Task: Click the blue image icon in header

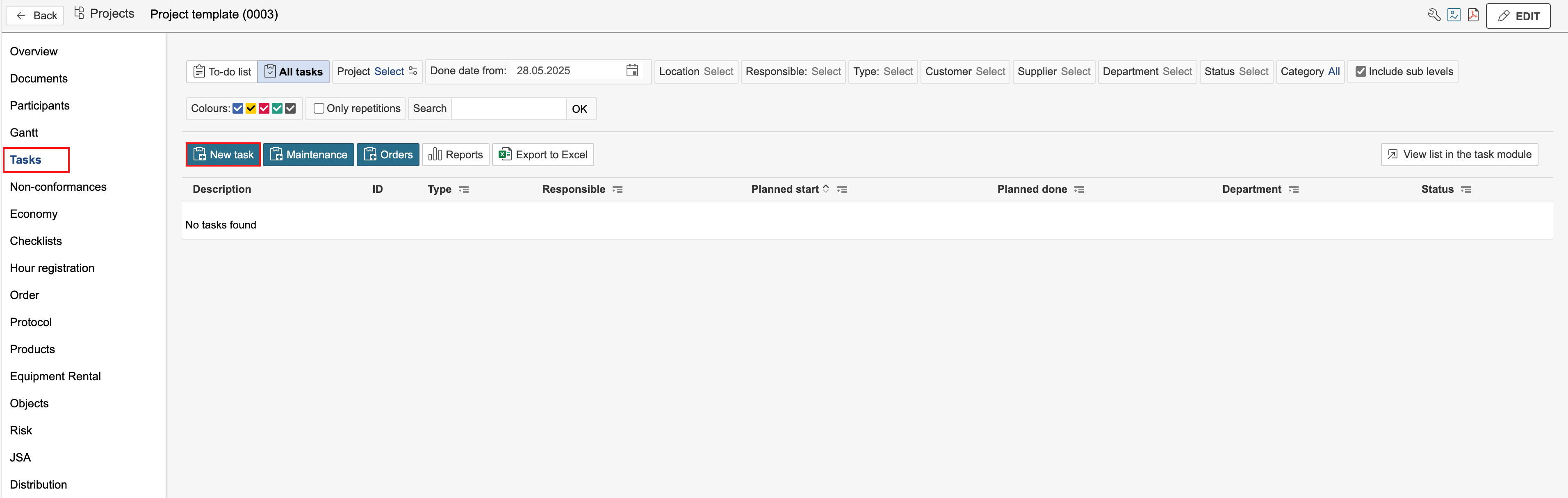Action: point(1454,15)
